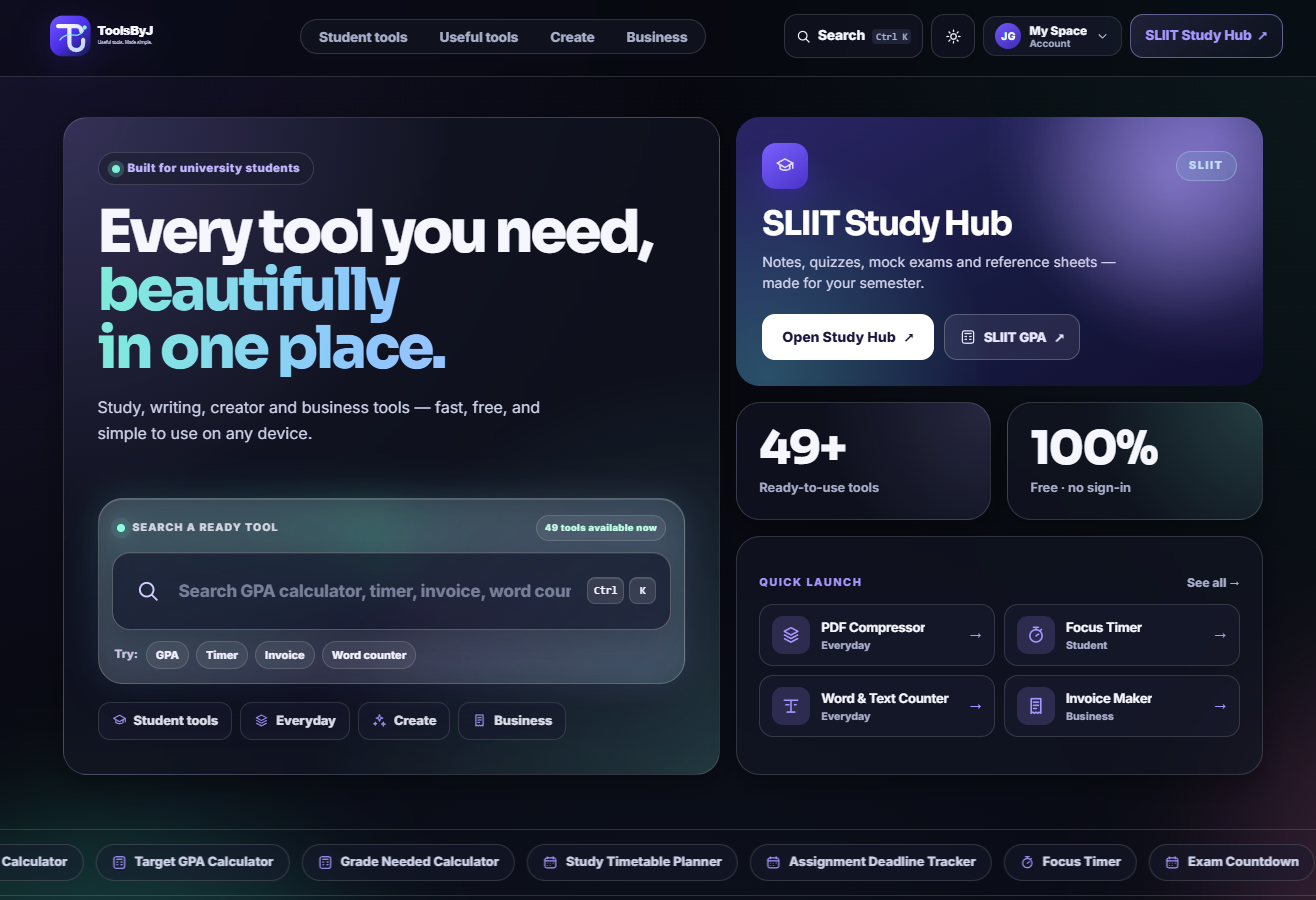Click the graduation cap Study Hub icon

tap(785, 166)
